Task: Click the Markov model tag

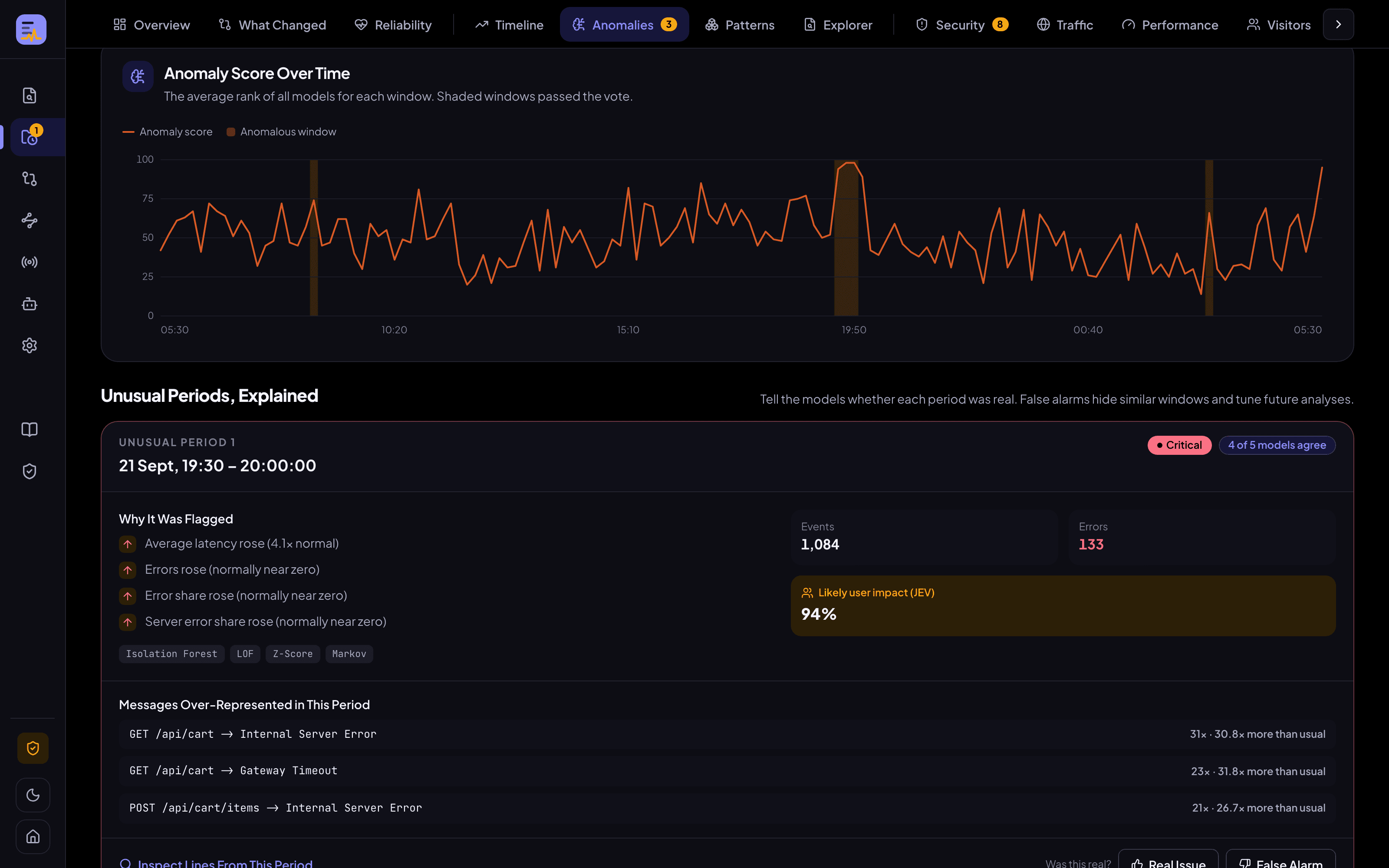Action: coord(349,654)
